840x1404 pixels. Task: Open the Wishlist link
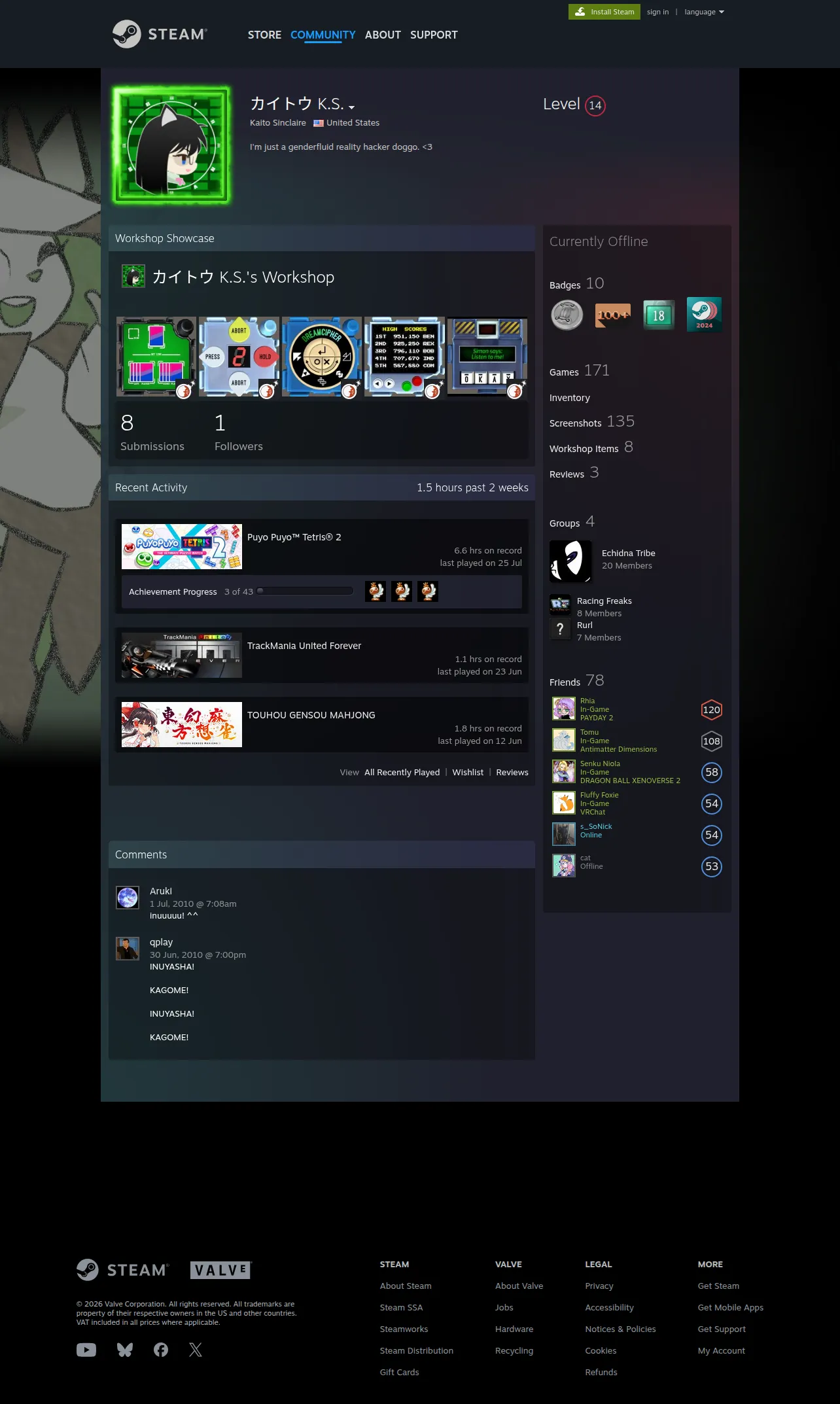tap(468, 773)
